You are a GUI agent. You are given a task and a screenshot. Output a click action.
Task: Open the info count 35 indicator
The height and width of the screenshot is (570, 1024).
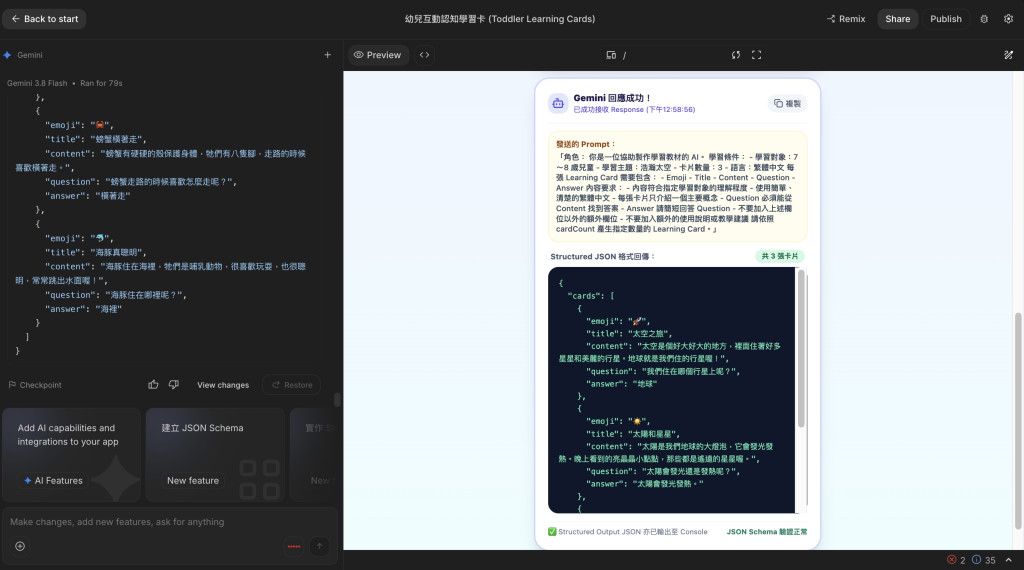(984, 560)
